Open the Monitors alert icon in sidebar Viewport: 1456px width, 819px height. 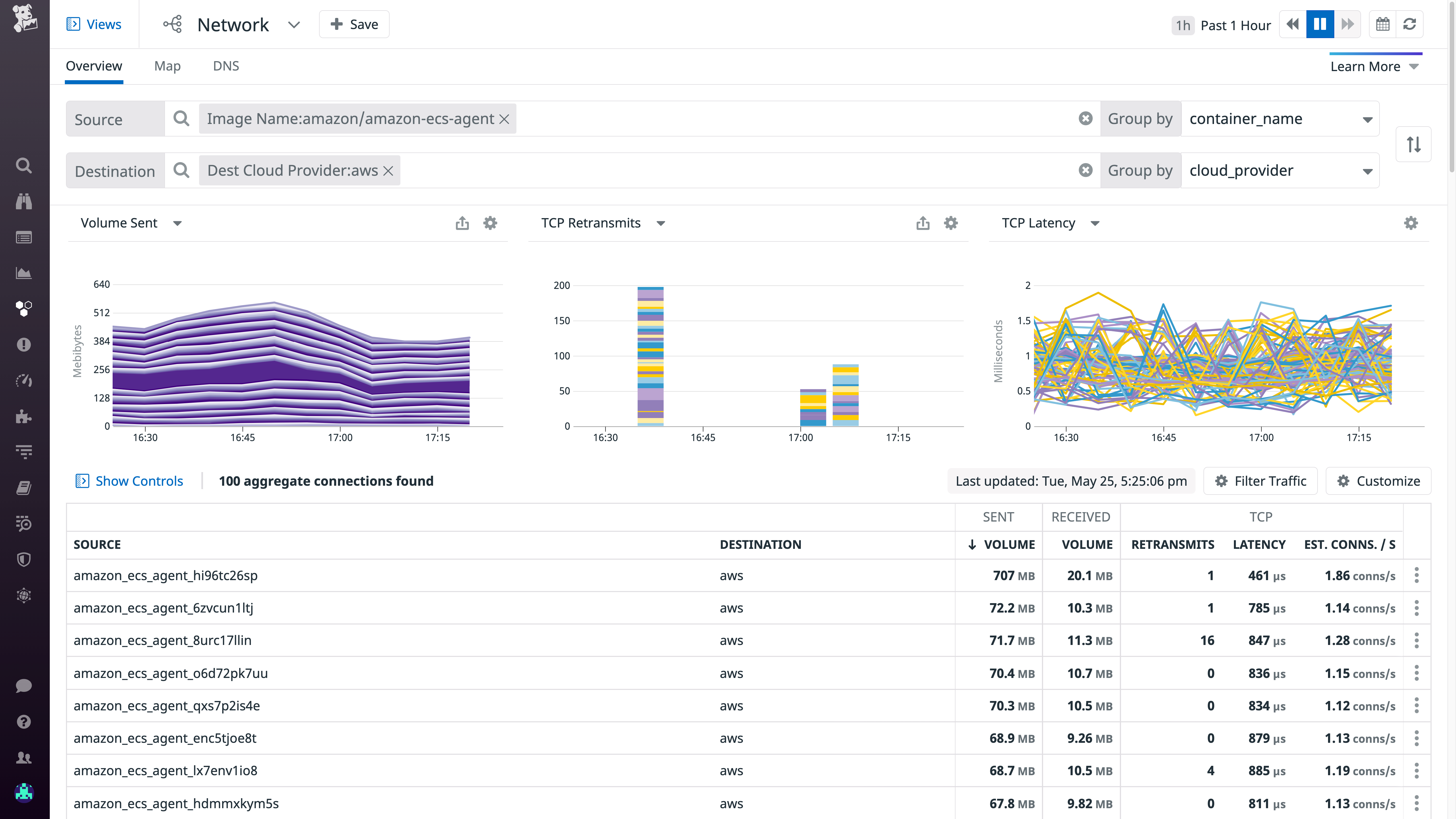coord(24,345)
